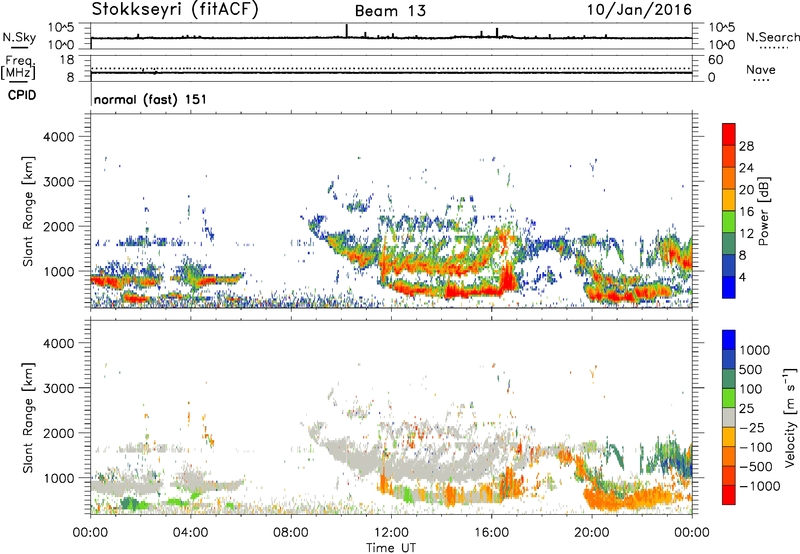Select the N.Sky axis label
Viewport: 800px width, 554px height.
click(x=19, y=37)
